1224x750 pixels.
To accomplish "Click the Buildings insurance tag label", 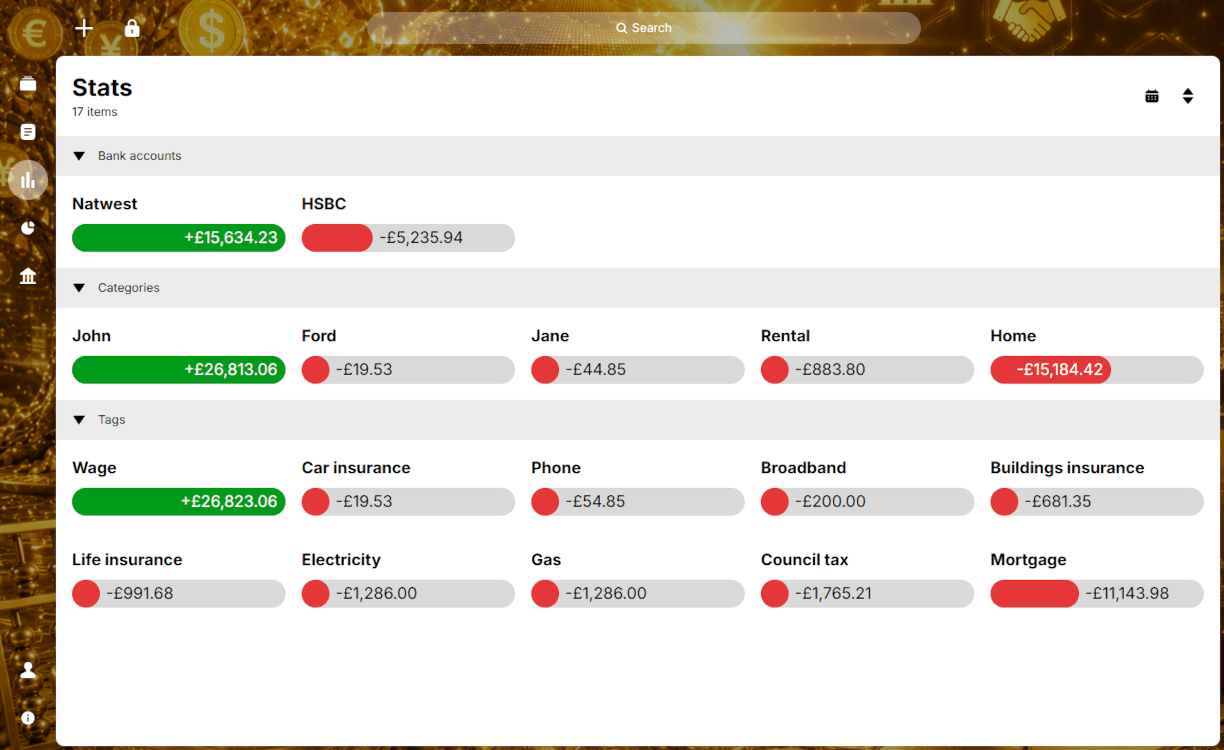I will pyautogui.click(x=1067, y=468).
